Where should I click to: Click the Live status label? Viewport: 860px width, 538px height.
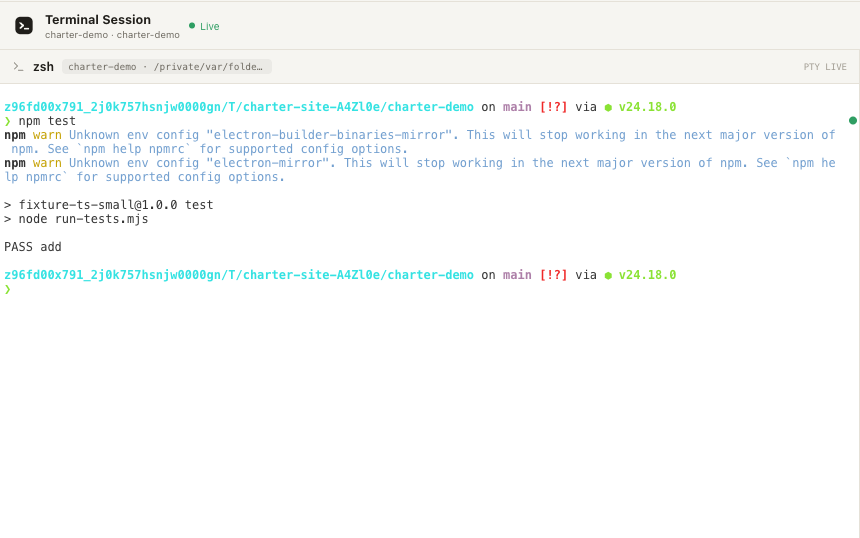point(210,26)
